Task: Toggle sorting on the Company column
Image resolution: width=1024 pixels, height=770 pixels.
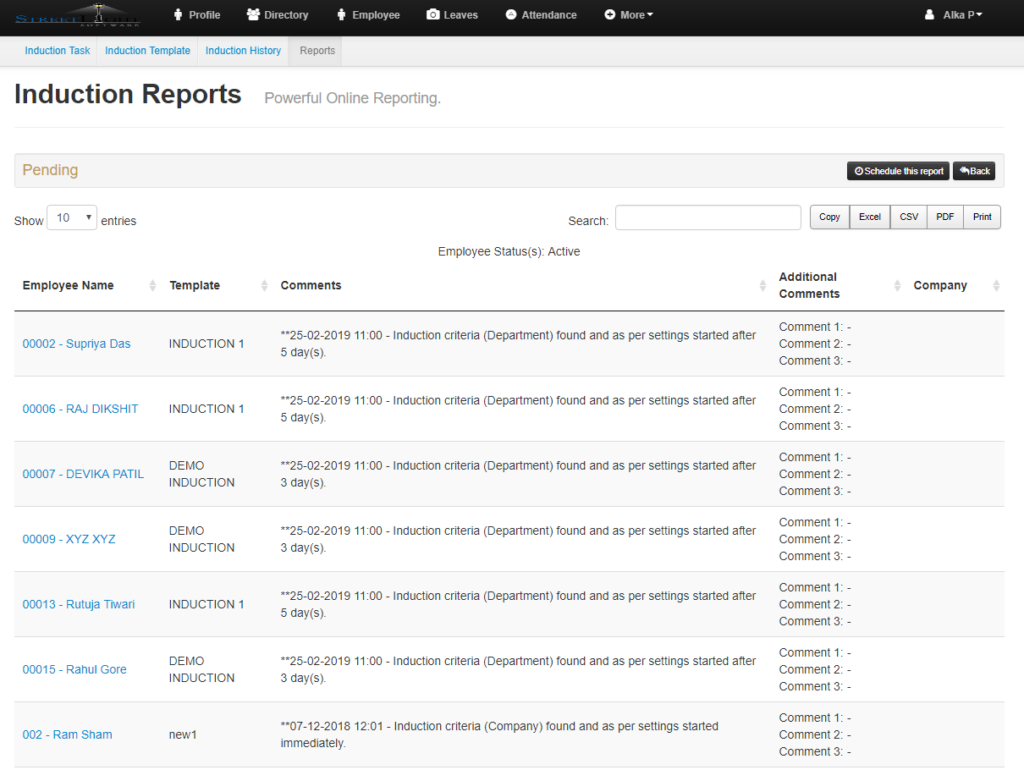Action: click(x=940, y=285)
